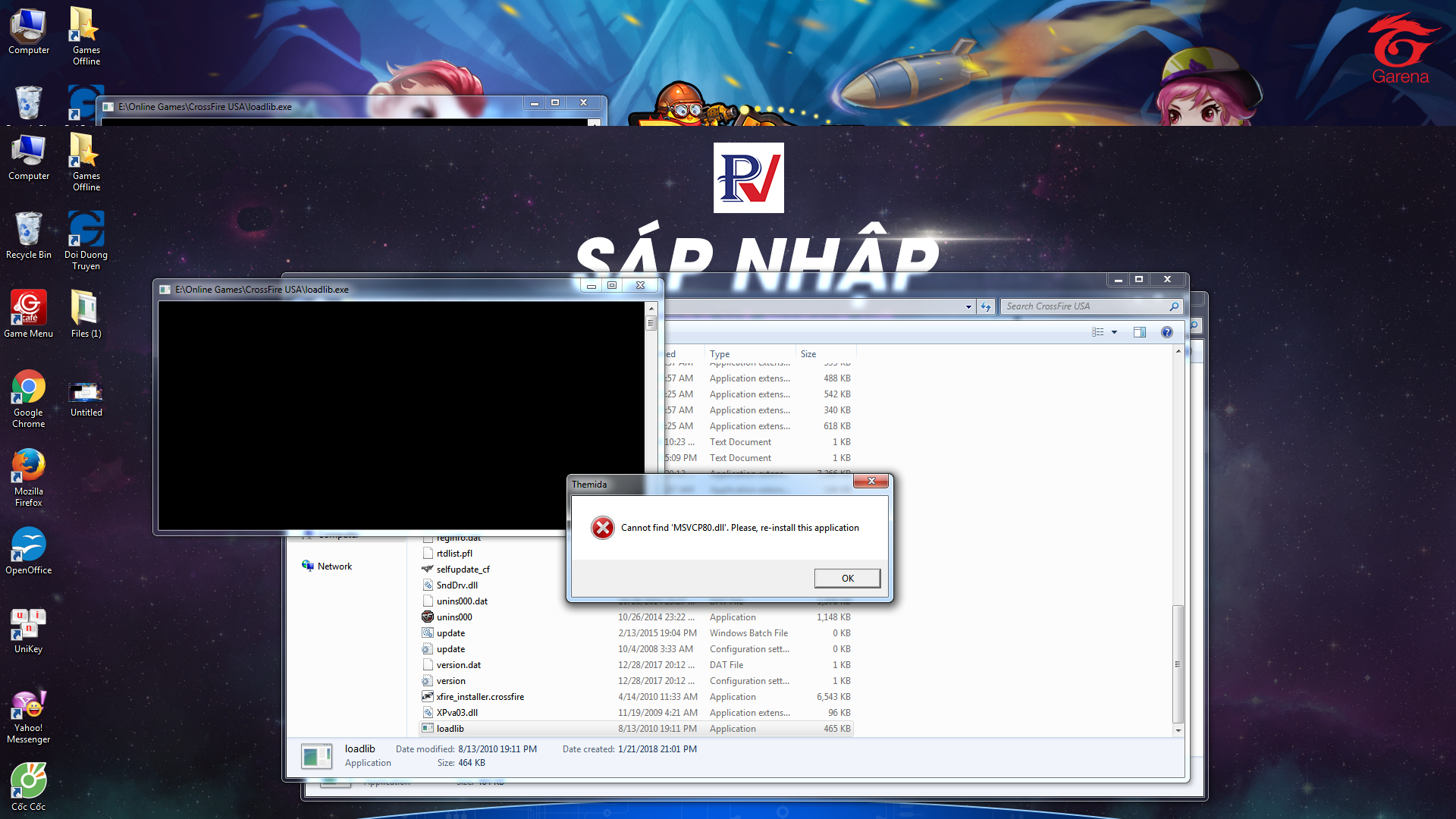Click the Explorer file list scroll-up arrow

click(x=1178, y=351)
